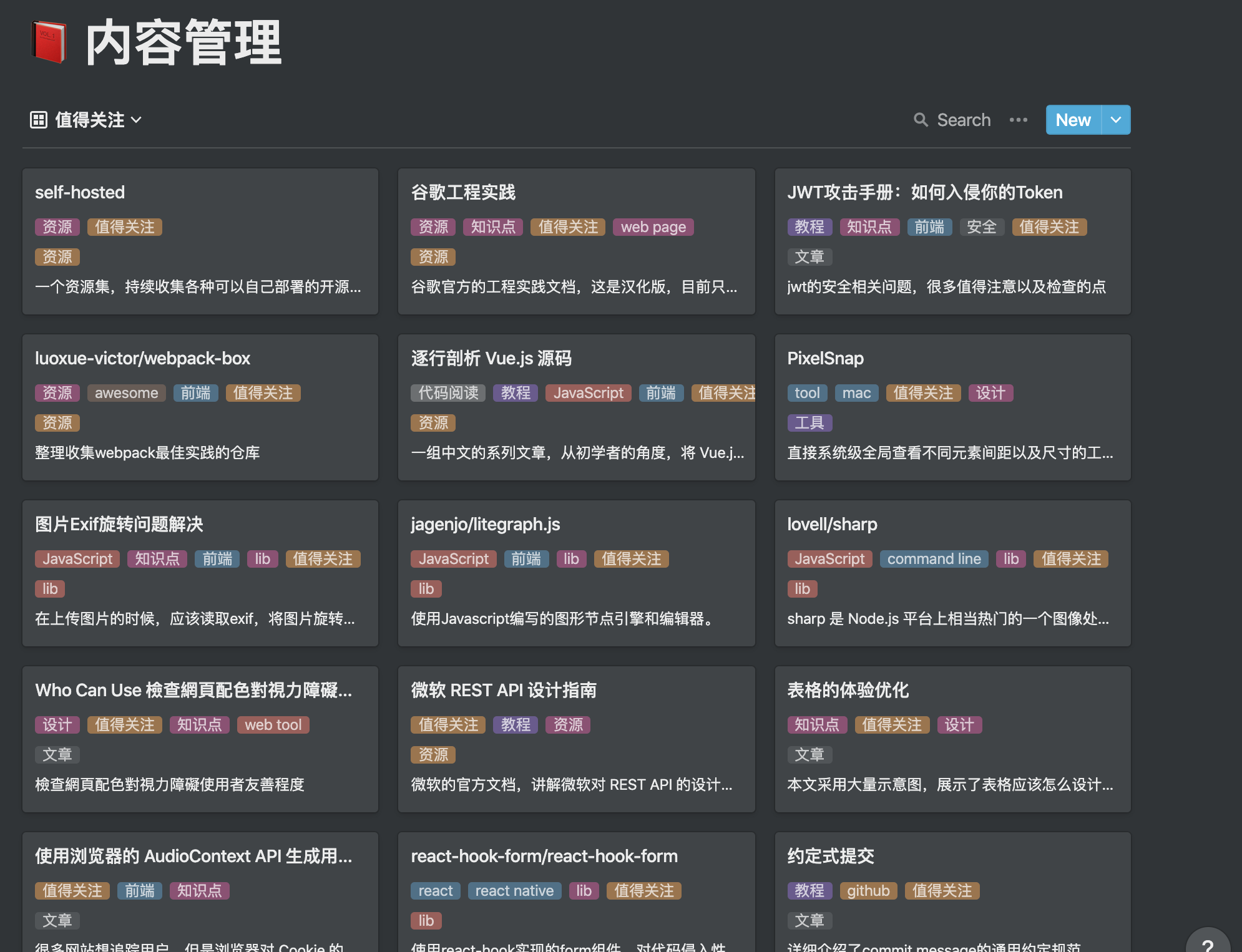The height and width of the screenshot is (952, 1242).
Task: Open the PixelSnap card title
Action: (825, 358)
